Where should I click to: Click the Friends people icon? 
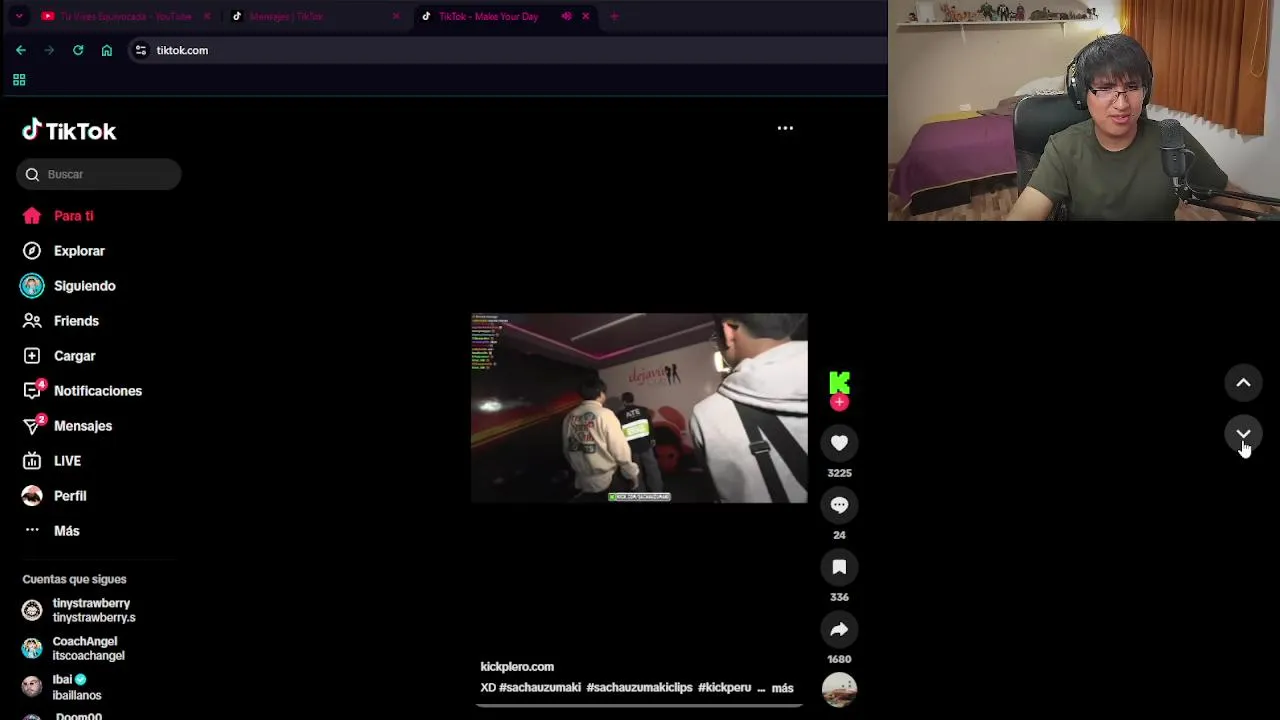[32, 321]
